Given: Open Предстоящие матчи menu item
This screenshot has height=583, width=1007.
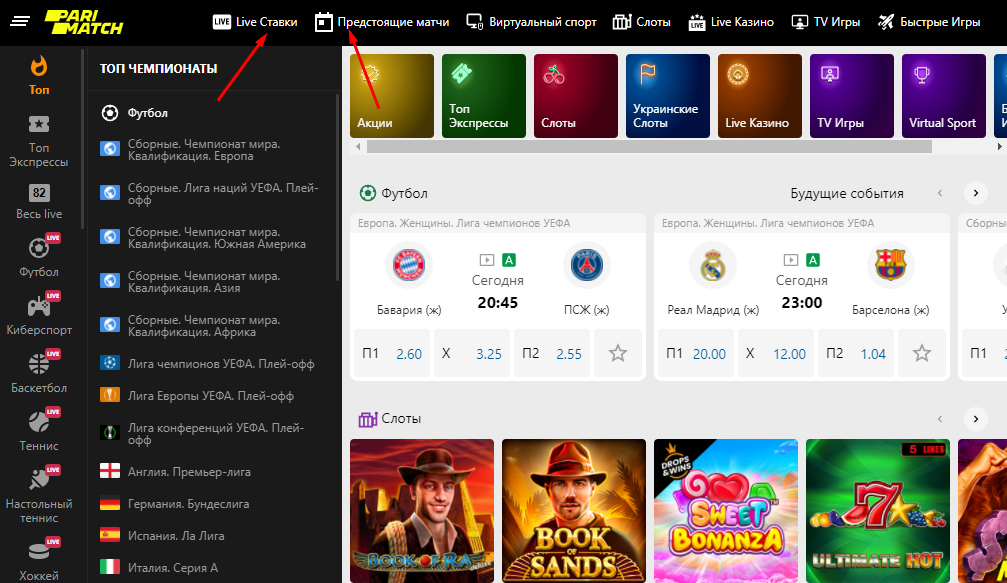Looking at the screenshot, I should pos(382,22).
